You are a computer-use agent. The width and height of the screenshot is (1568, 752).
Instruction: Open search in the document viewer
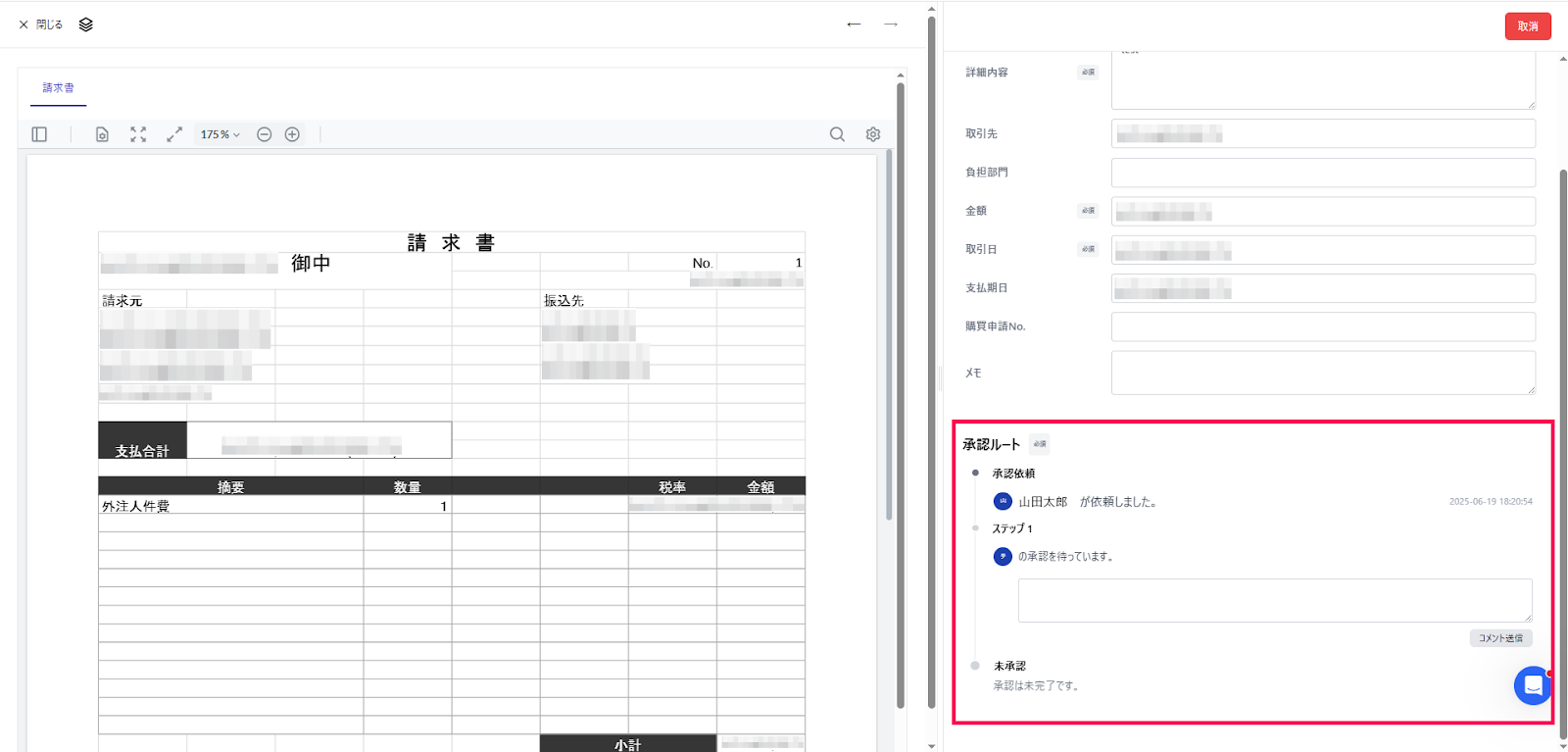(x=837, y=134)
